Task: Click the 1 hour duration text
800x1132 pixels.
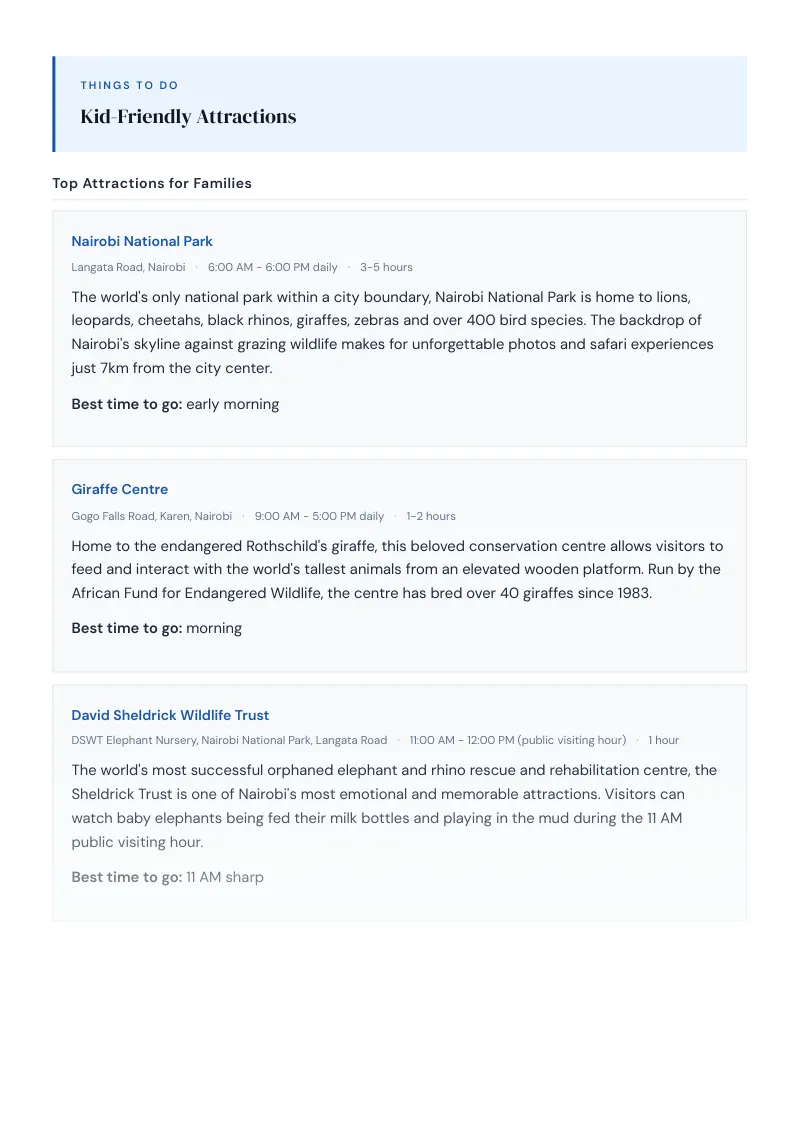Action: coord(664,740)
